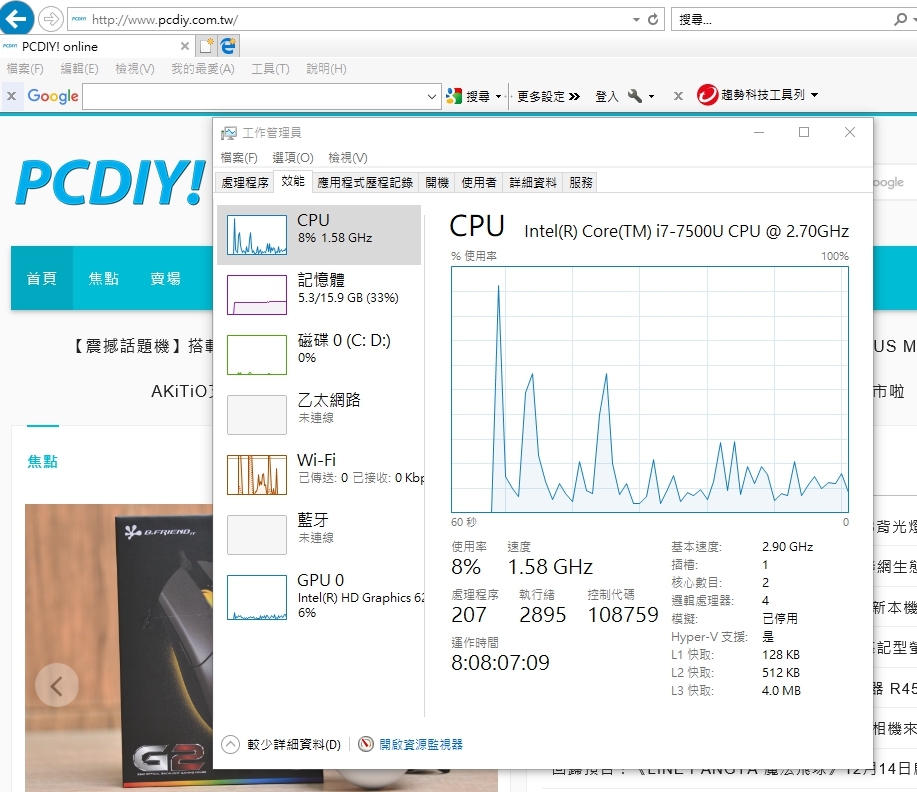
Task: Select the 記憶體 memory graph thumbnail
Action: click(x=257, y=295)
